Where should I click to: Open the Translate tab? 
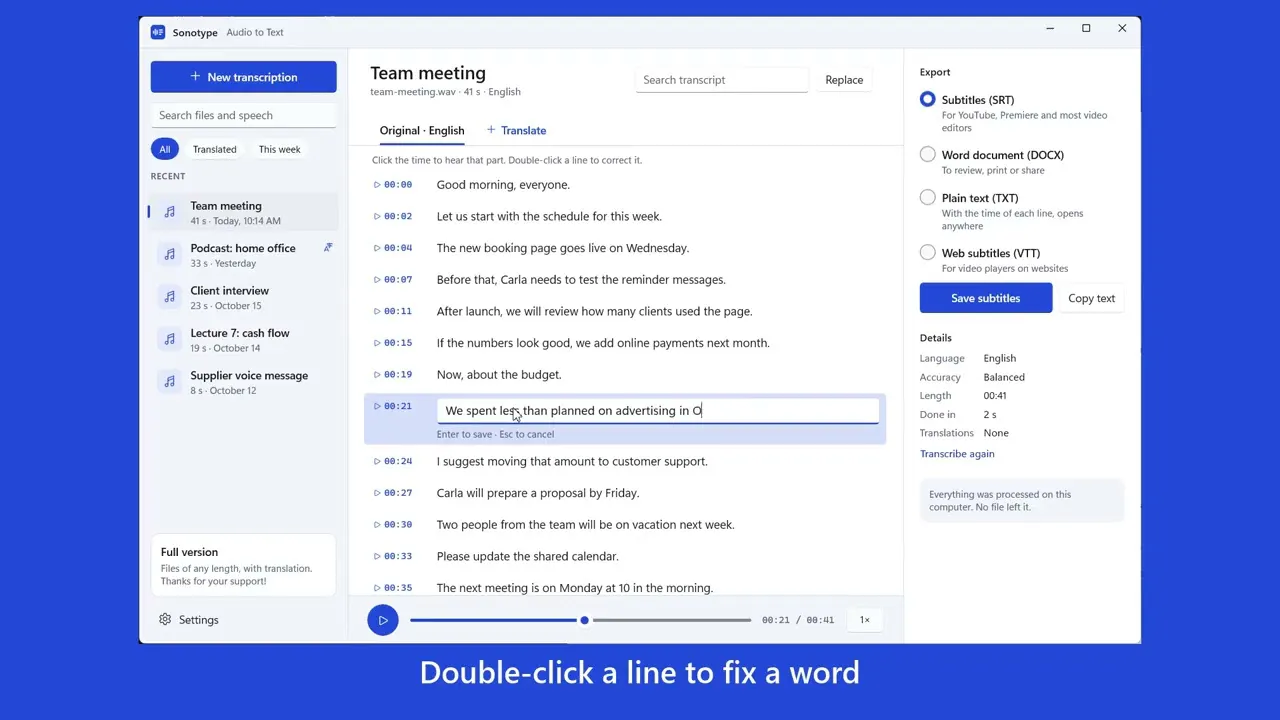pos(516,130)
